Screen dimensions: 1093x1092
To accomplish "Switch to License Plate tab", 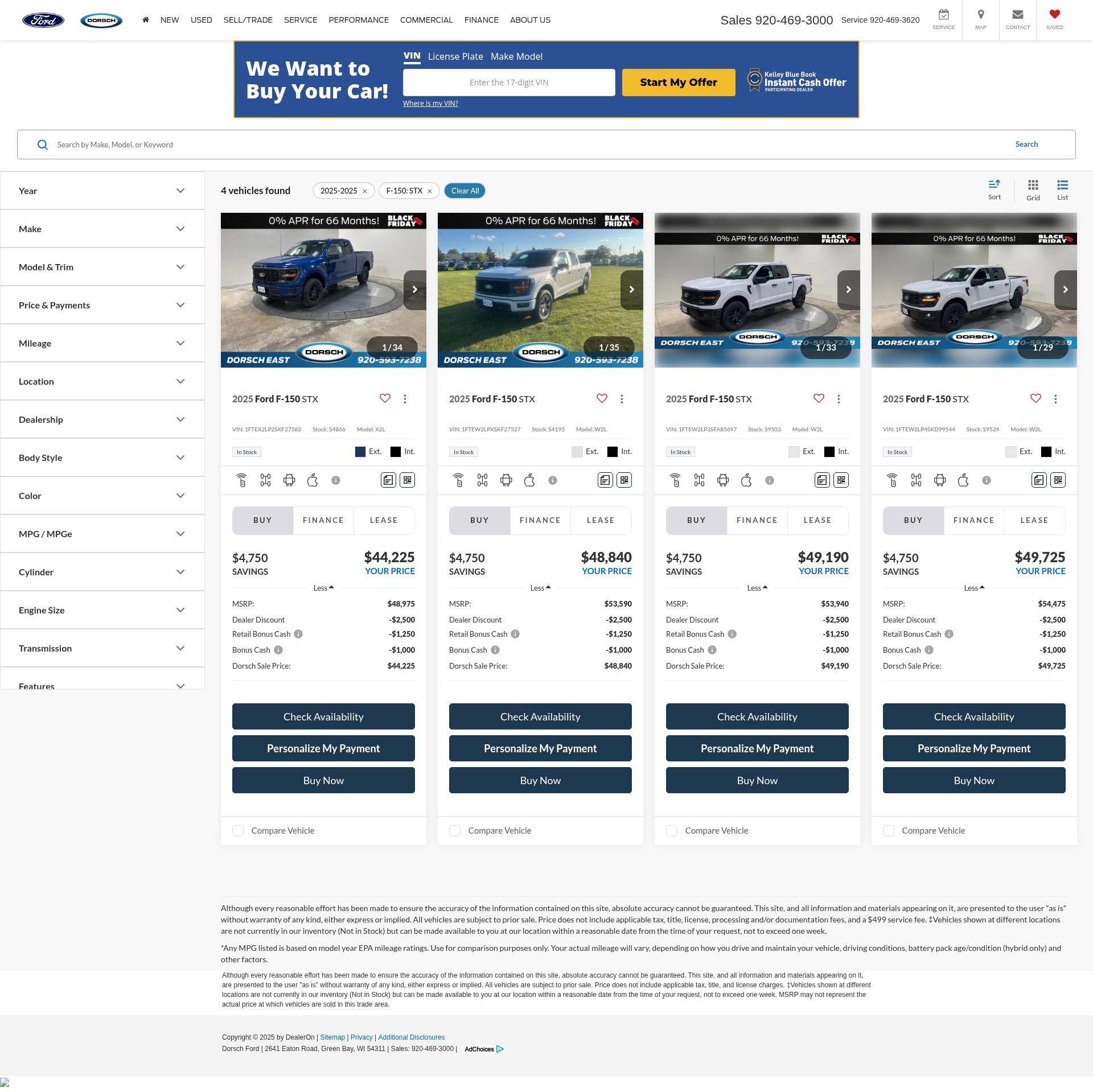I will [455, 56].
